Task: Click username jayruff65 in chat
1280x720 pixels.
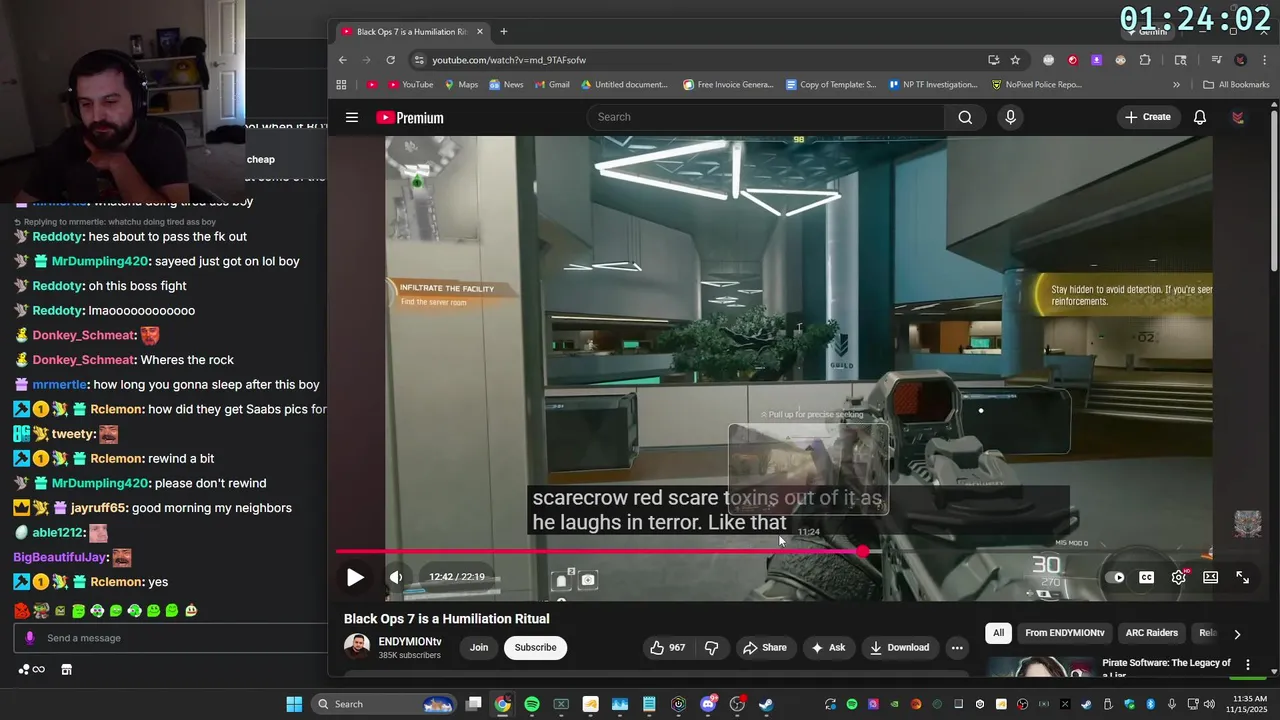Action: pos(99,508)
